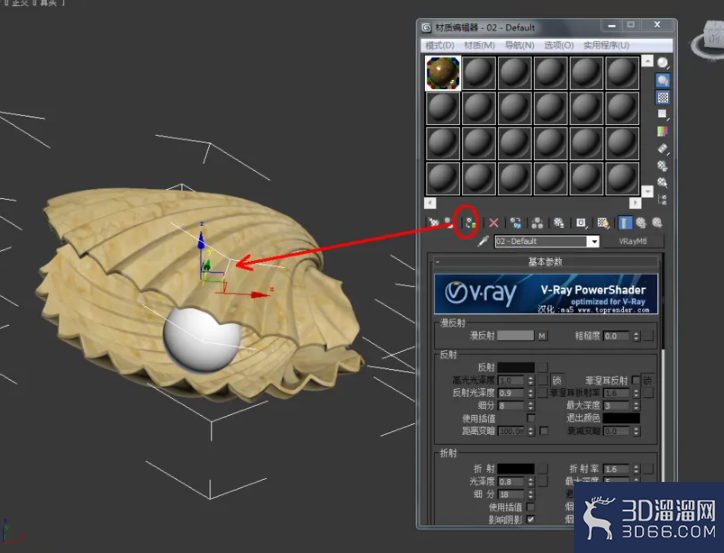Open the 材质(M) menu
The image size is (724, 553).
479,45
